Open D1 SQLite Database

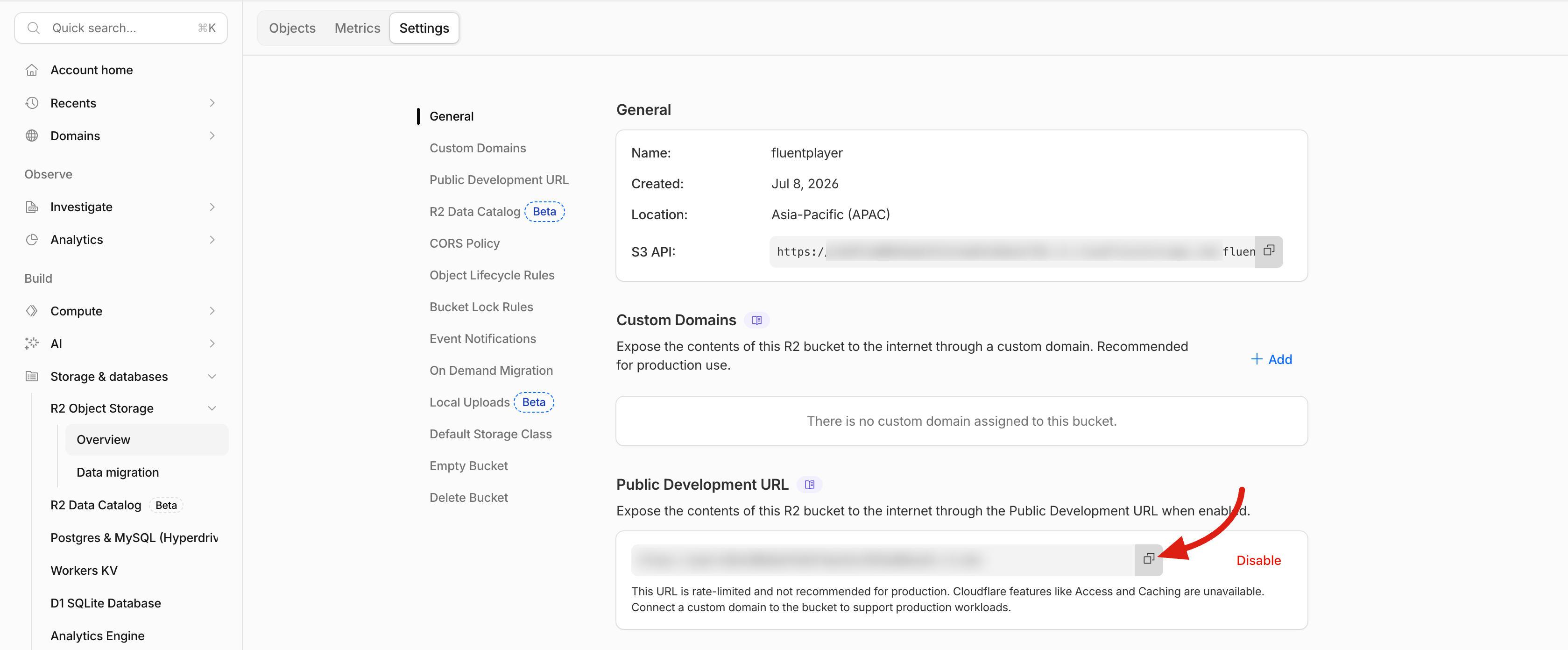pyautogui.click(x=106, y=603)
